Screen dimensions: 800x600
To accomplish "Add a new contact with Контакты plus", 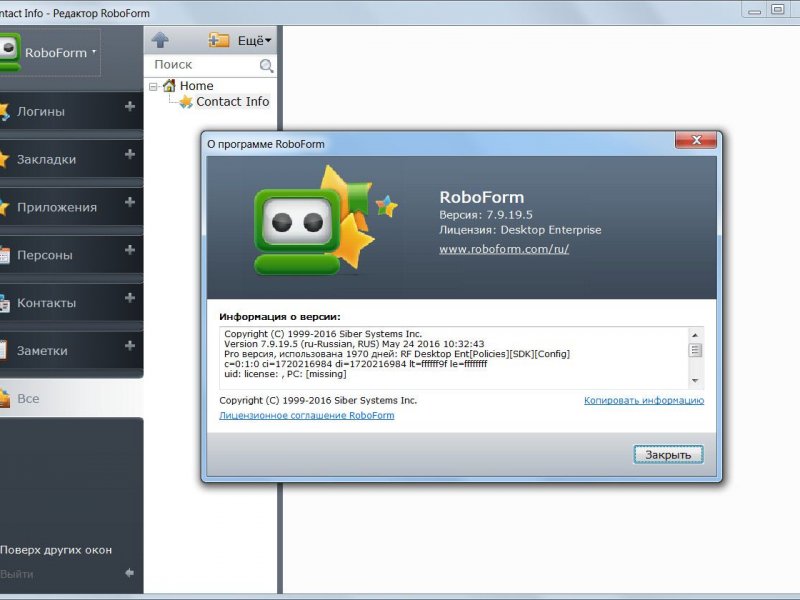I will [130, 298].
